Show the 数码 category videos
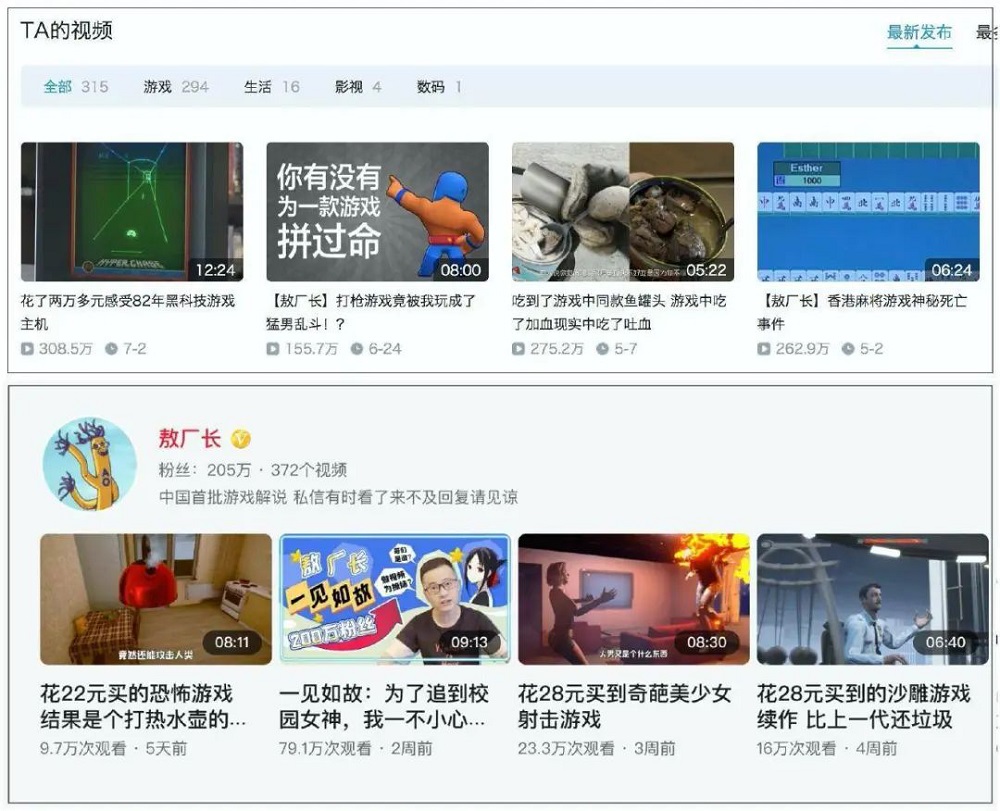Screen dimensions: 1000x811 438,87
